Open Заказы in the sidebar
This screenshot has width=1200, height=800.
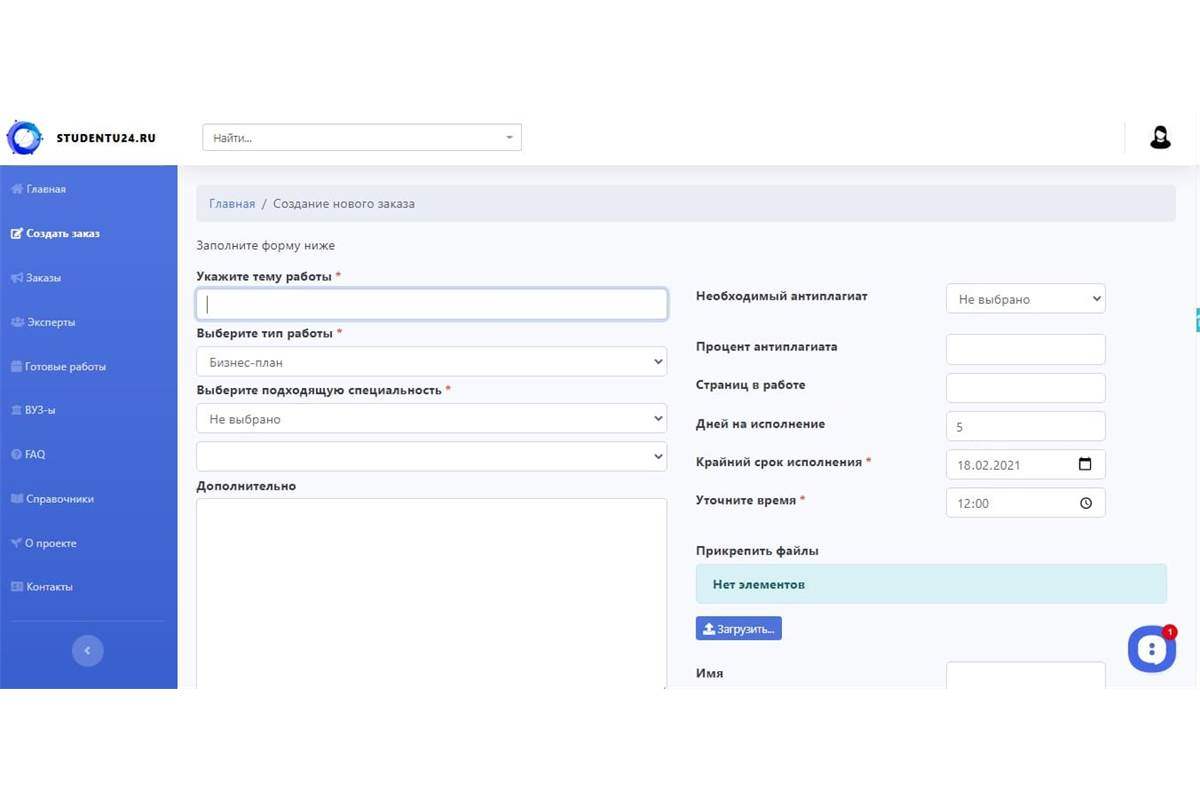43,278
